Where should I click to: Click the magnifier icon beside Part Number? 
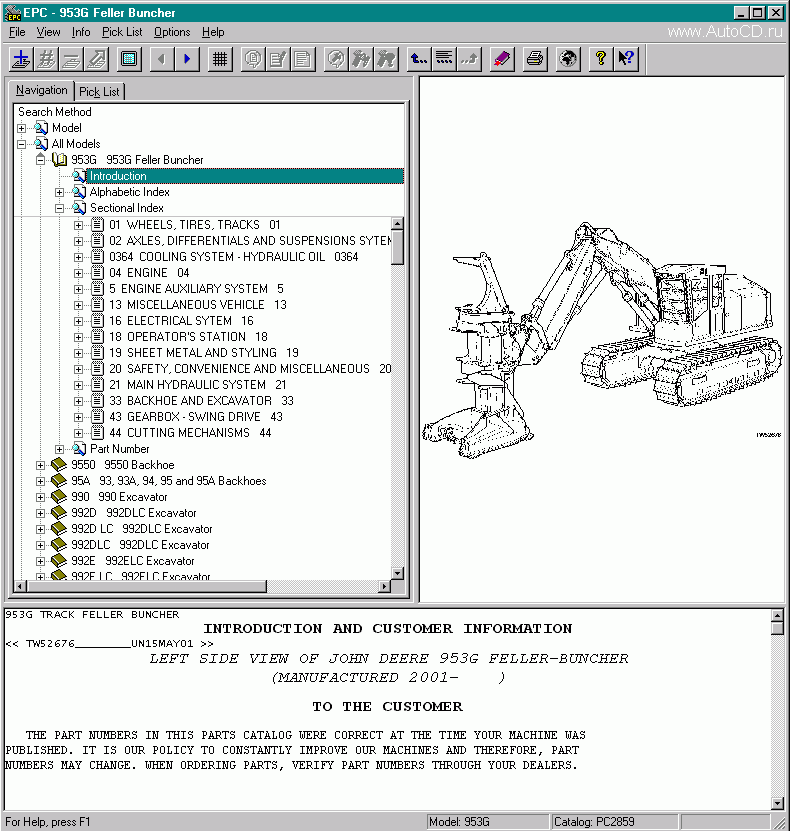click(x=79, y=449)
